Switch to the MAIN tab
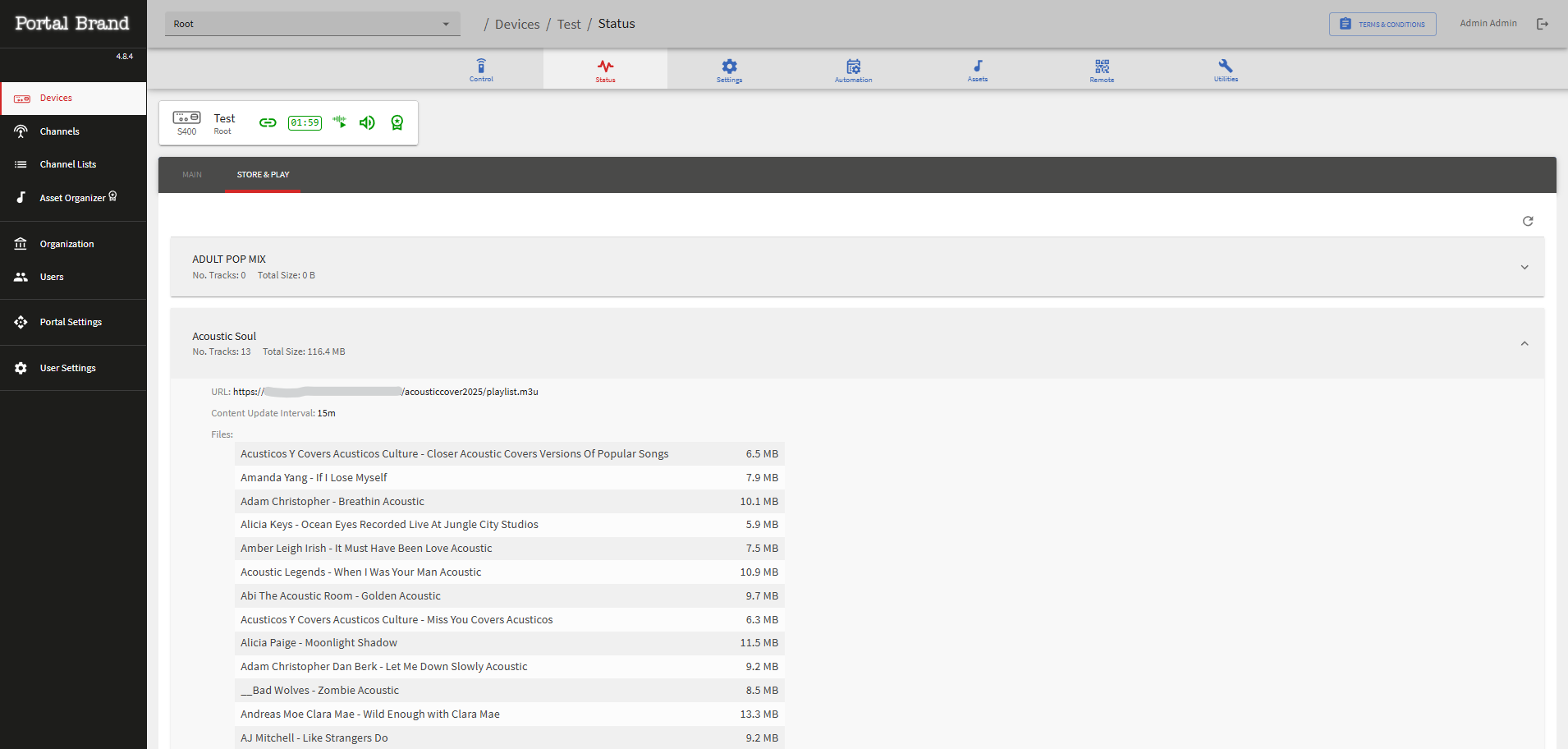The image size is (1568, 749). point(192,175)
